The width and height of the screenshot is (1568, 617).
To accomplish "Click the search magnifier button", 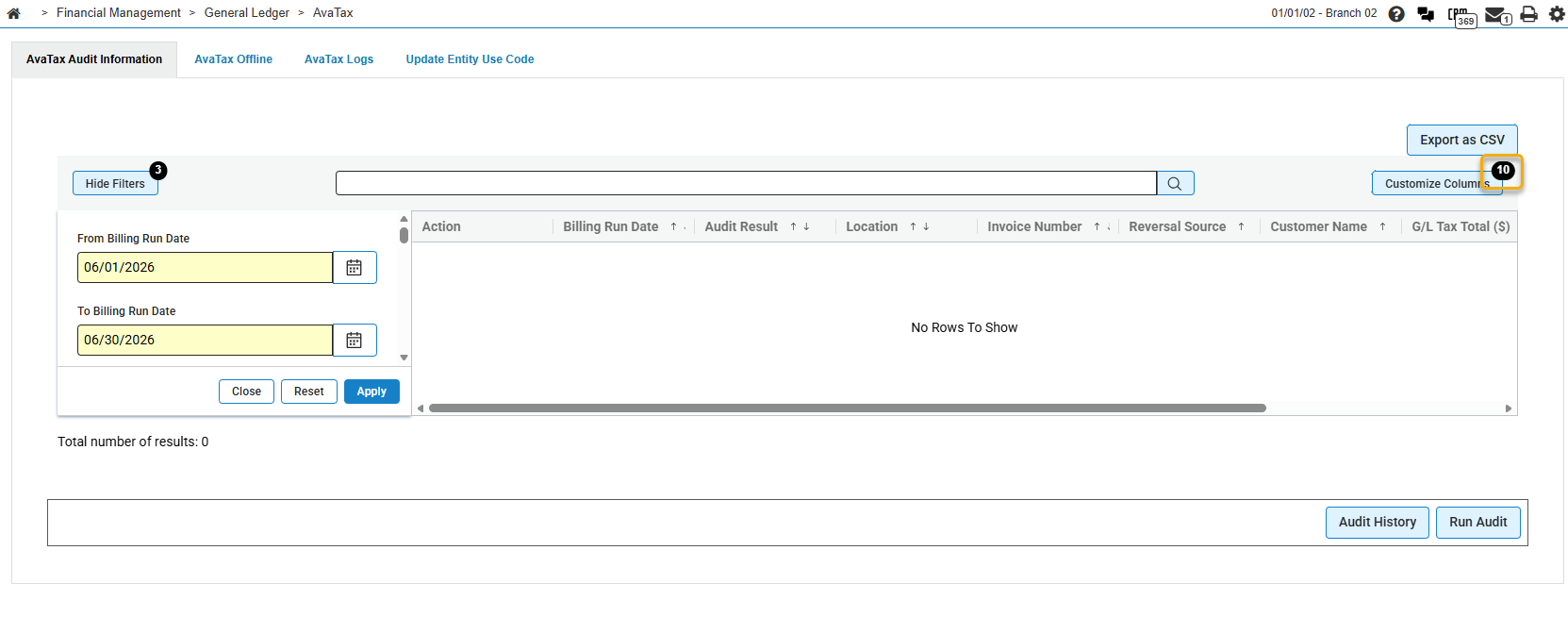I will pos(1175,183).
